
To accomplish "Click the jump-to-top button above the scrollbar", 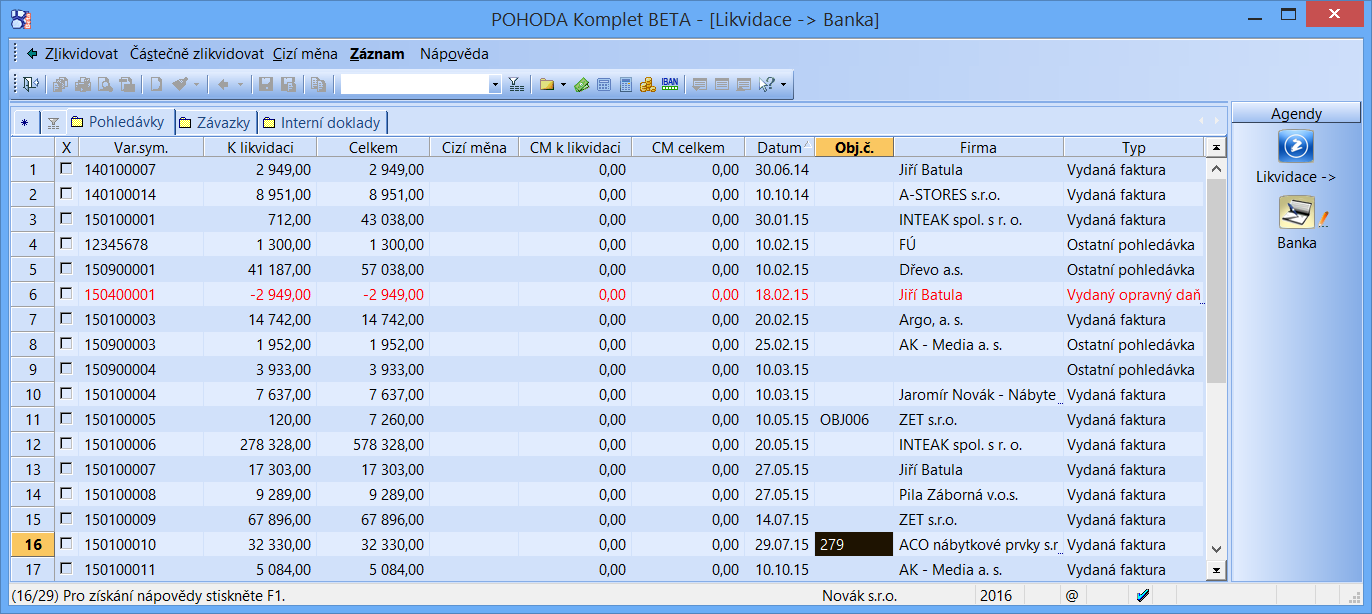I will tap(1216, 148).
